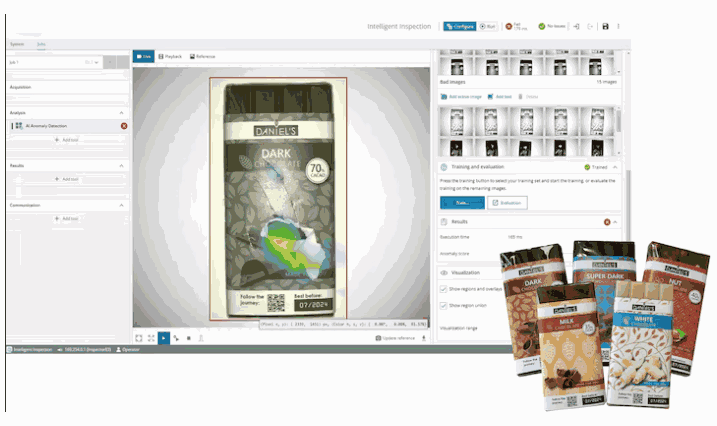Click the fit-to-view icon below image
The height and width of the screenshot is (426, 717).
coord(138,338)
